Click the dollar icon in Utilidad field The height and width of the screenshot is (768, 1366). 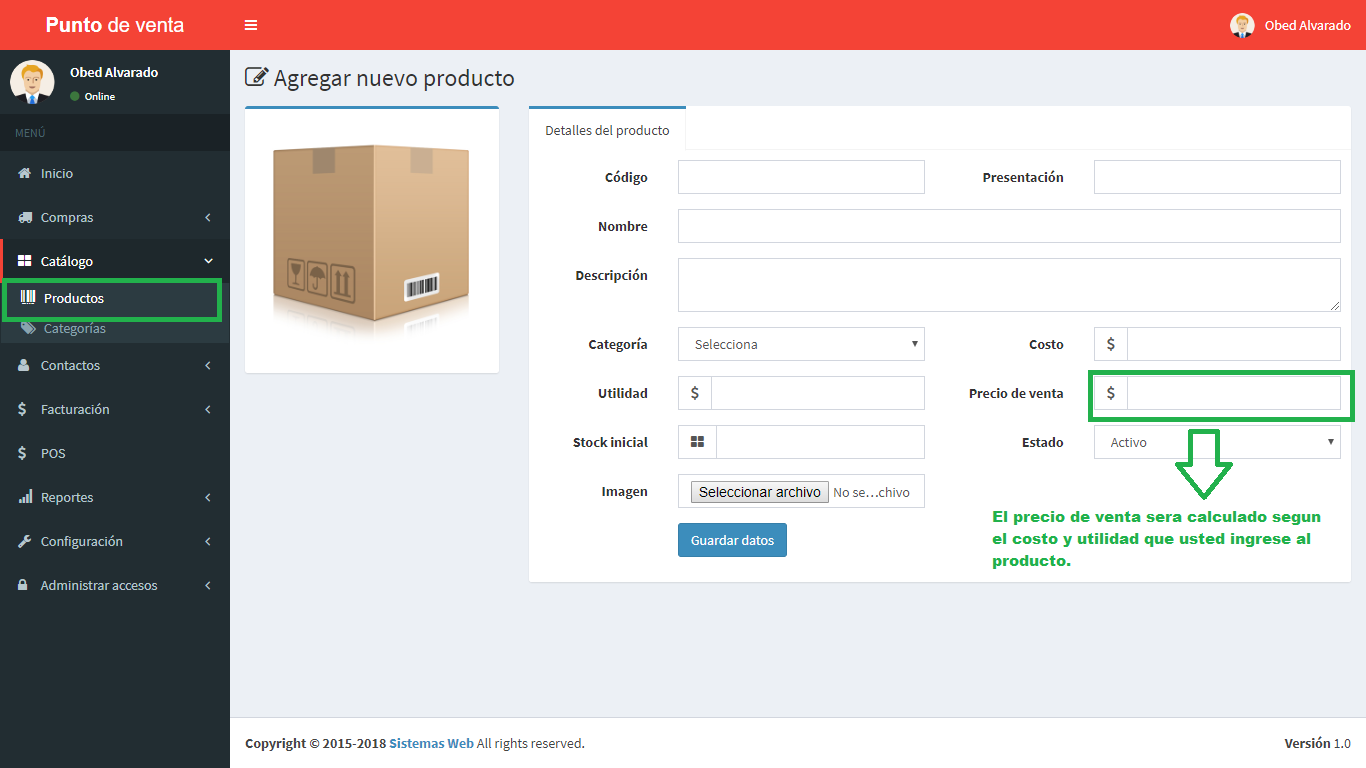695,393
